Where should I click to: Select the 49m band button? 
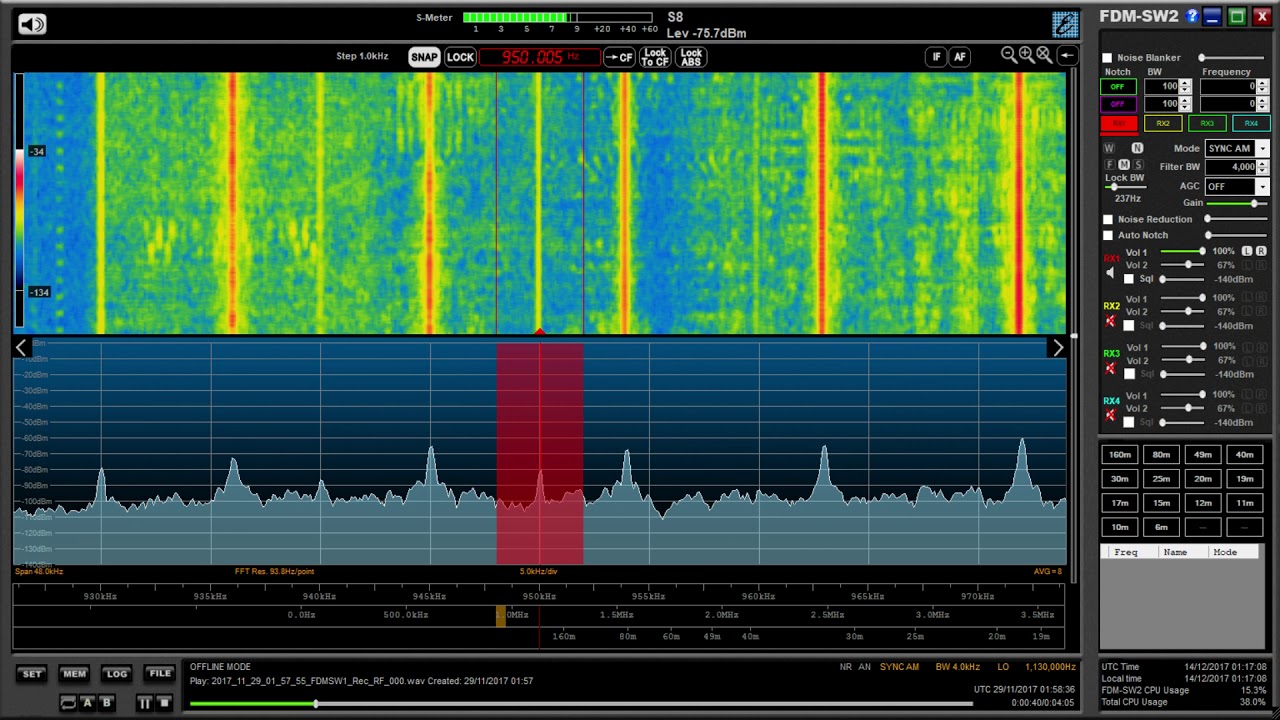1203,455
